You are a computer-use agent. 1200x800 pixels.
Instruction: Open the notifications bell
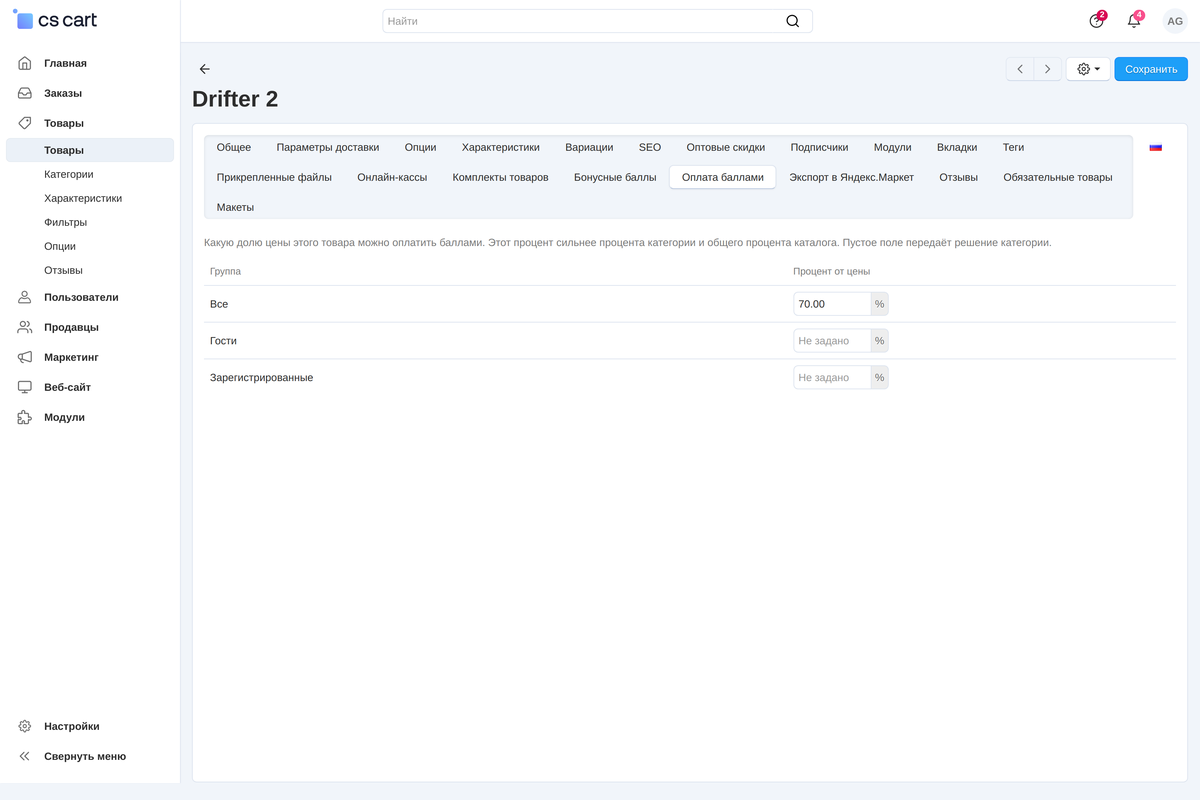pos(1134,21)
